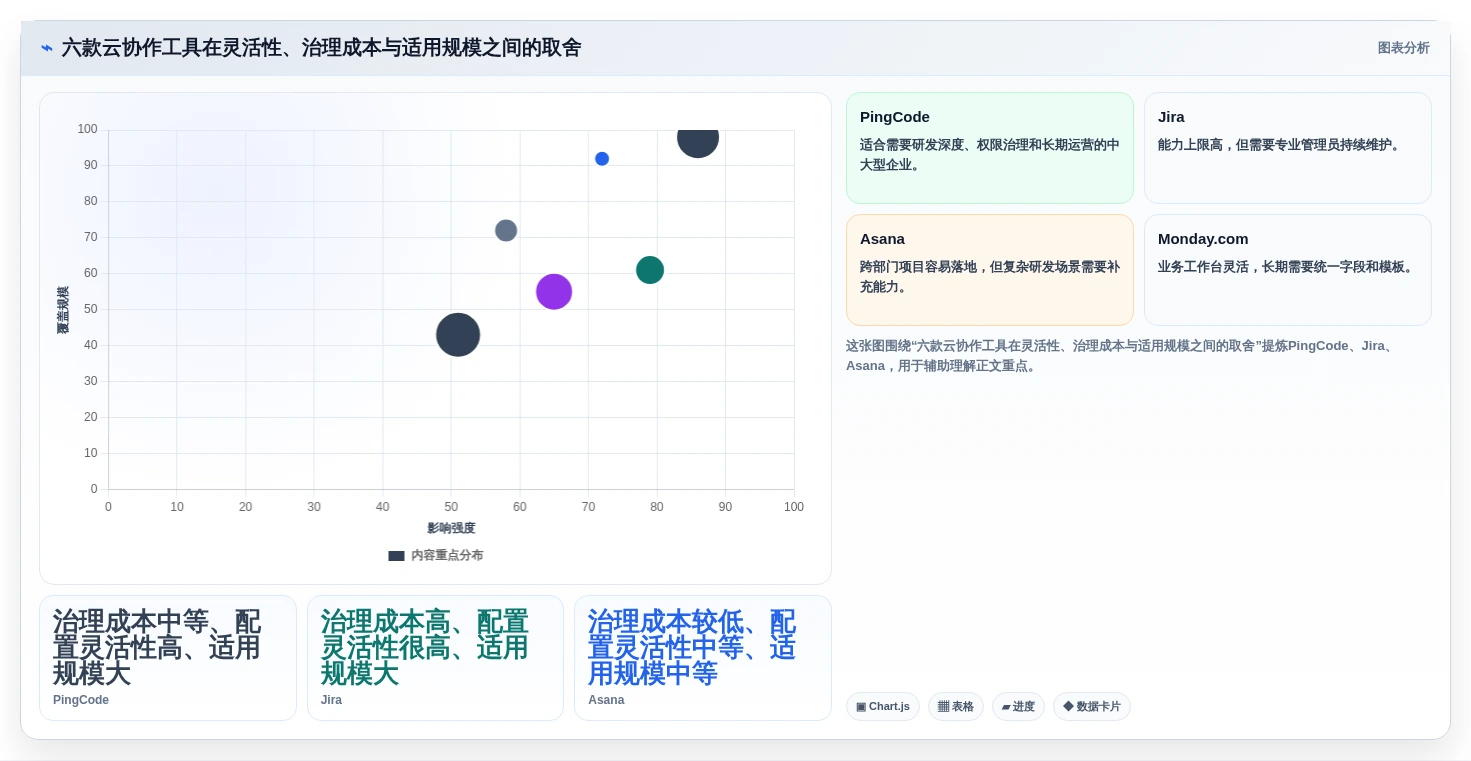This screenshot has width=1471, height=761.
Task: Open the Monday.com description card
Action: (1288, 270)
